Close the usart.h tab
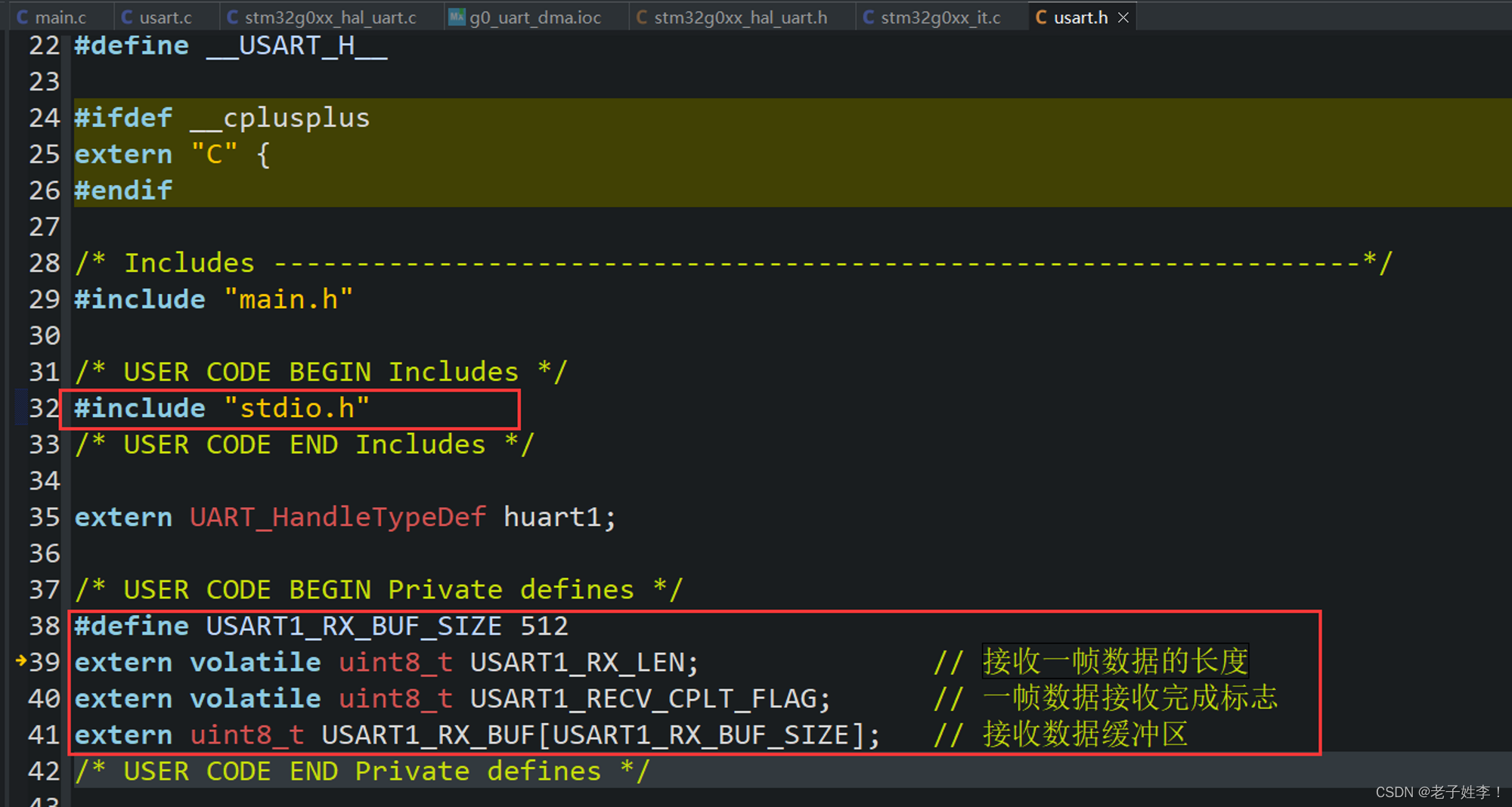Image resolution: width=1512 pixels, height=807 pixels. (1123, 17)
